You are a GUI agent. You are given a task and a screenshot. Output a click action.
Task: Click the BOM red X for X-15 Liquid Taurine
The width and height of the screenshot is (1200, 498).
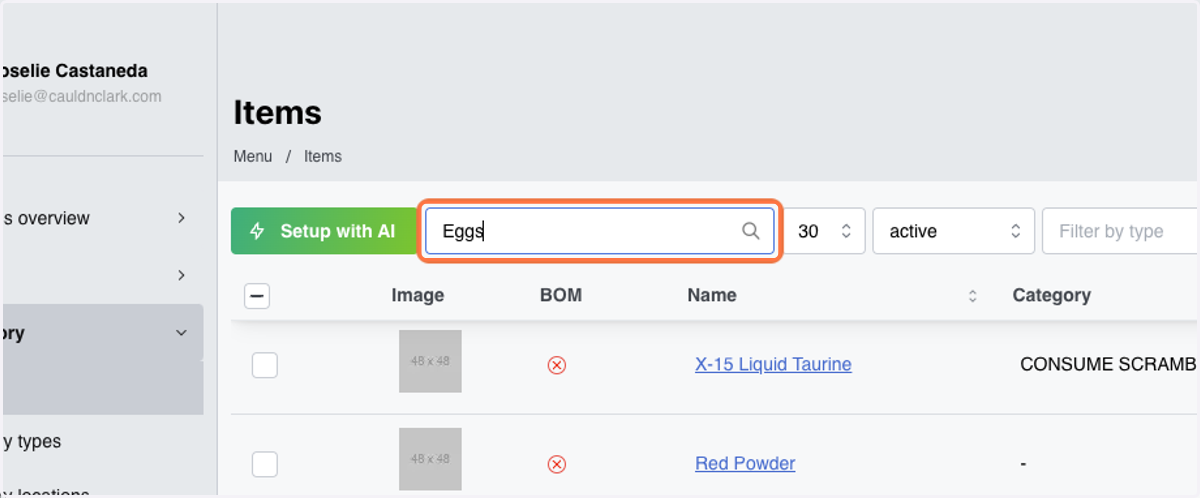click(x=557, y=365)
